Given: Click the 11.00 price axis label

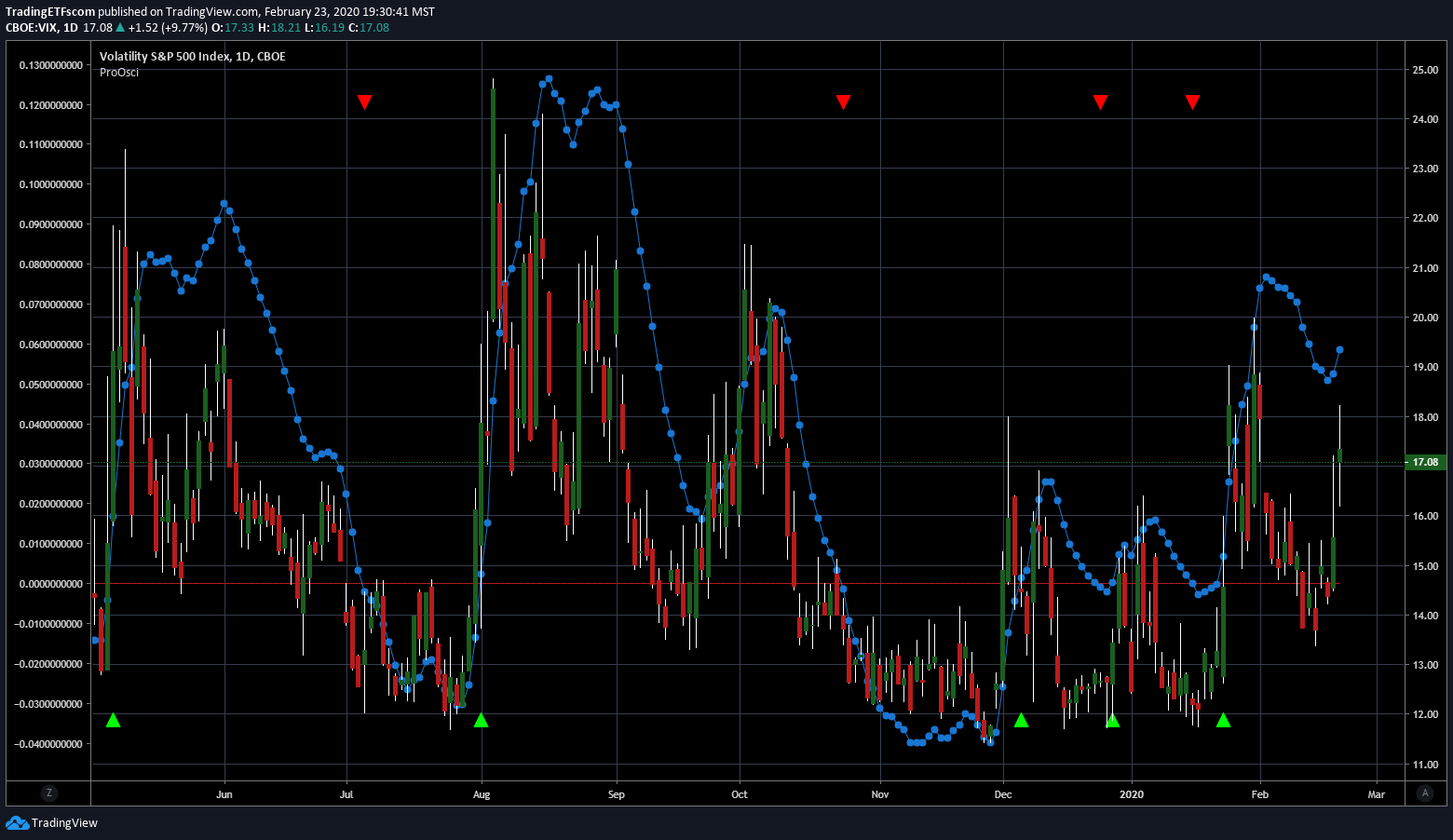Looking at the screenshot, I should point(1425,765).
